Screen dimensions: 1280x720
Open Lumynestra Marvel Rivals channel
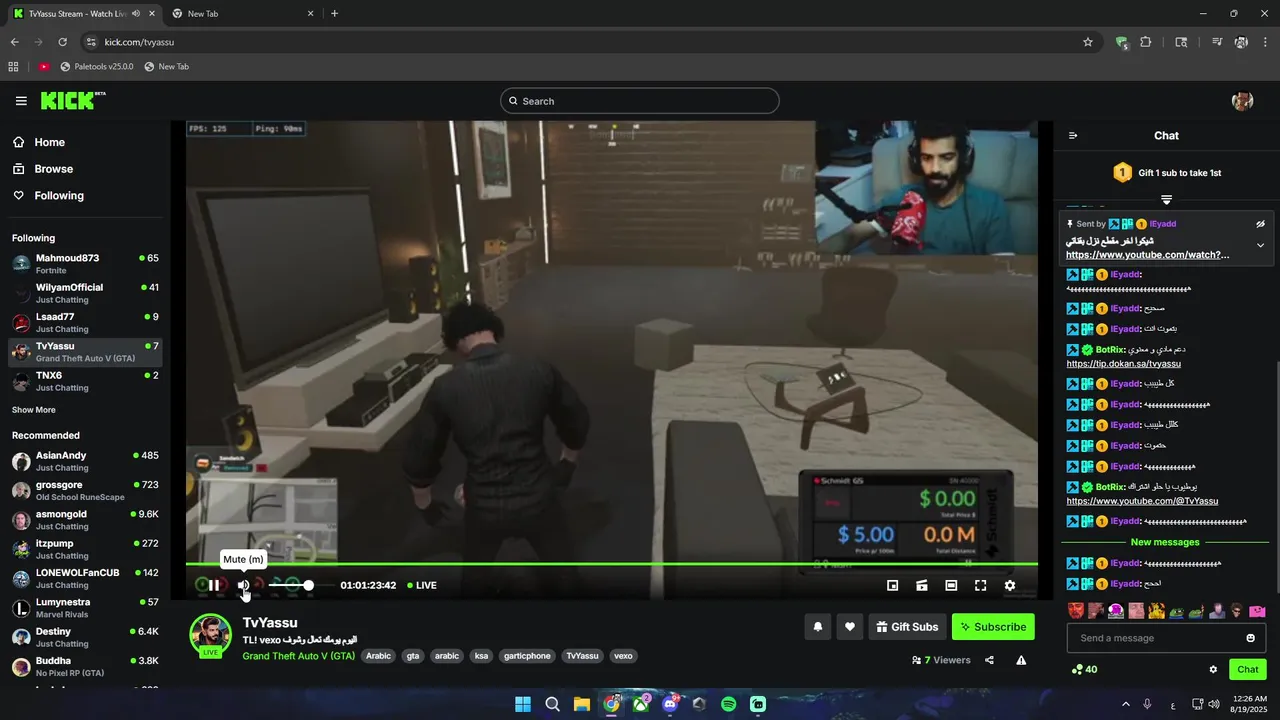[85, 608]
